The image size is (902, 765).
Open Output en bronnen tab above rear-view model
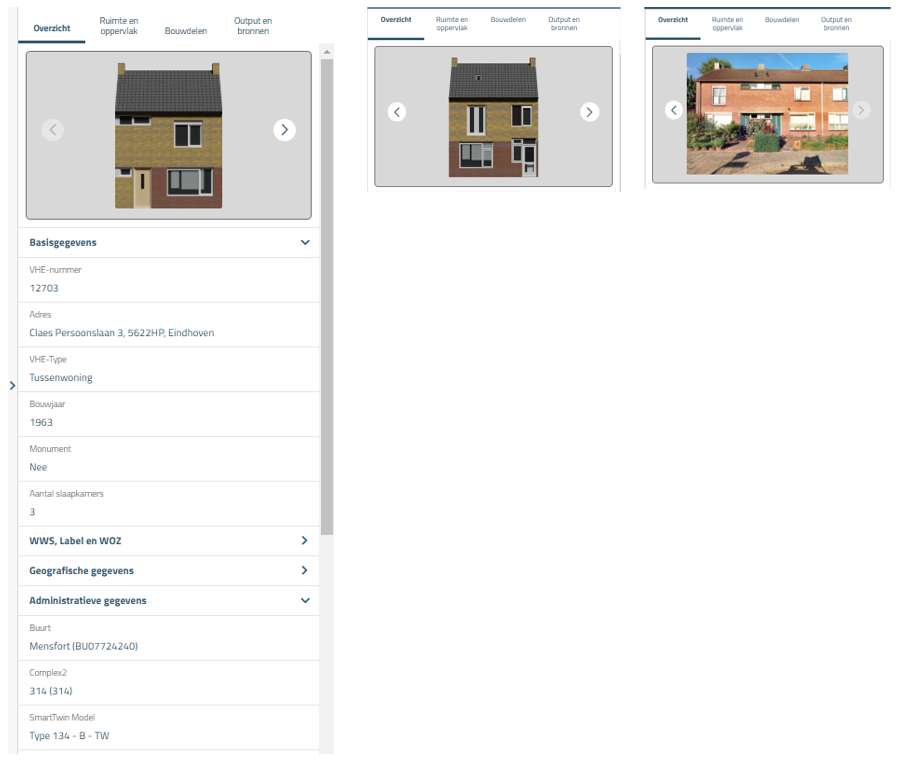tap(564, 23)
